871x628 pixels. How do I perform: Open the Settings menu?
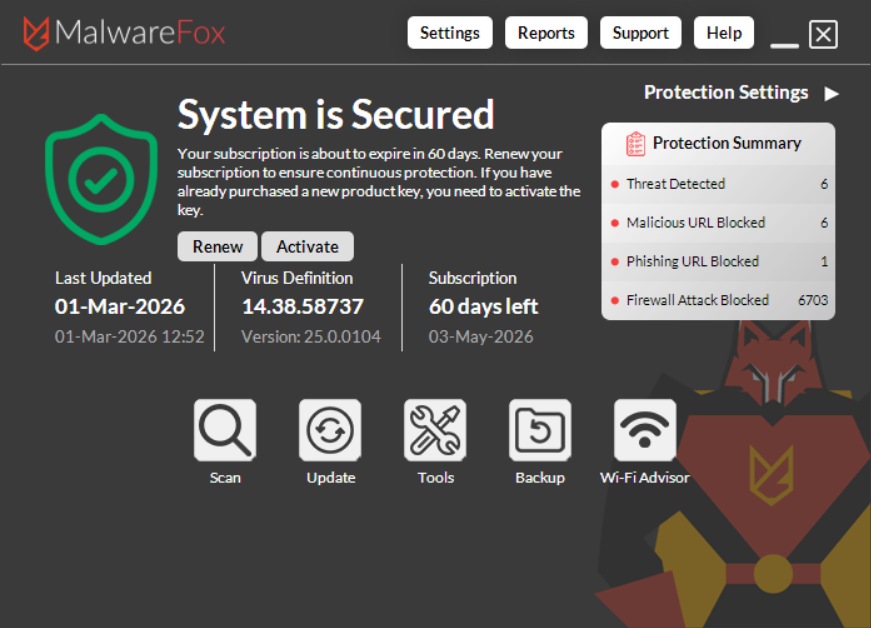tap(449, 32)
